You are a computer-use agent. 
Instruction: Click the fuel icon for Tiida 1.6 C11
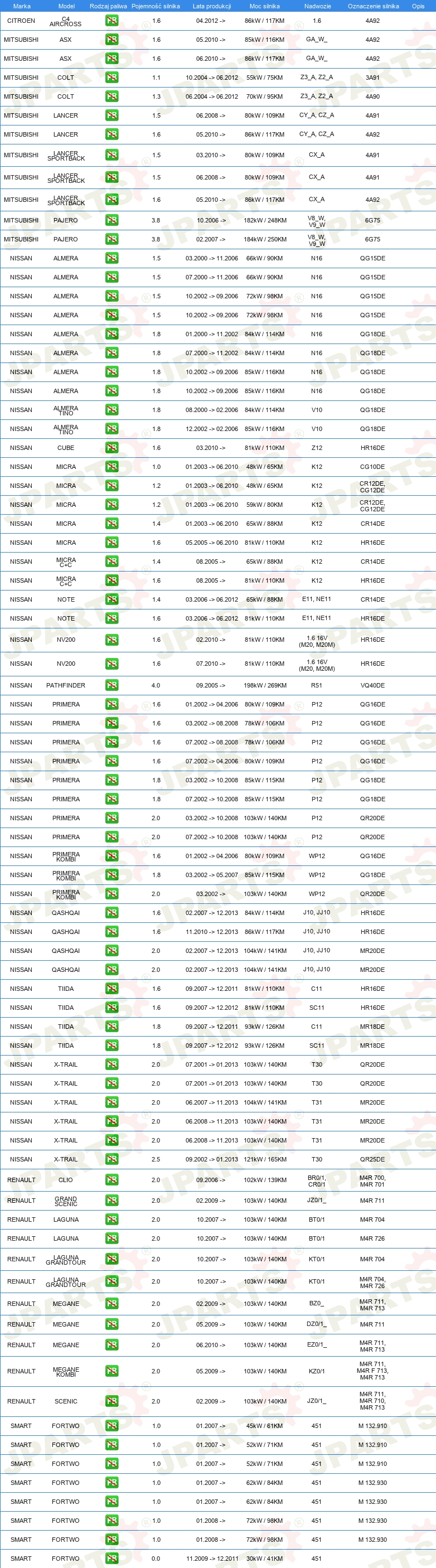112,989
